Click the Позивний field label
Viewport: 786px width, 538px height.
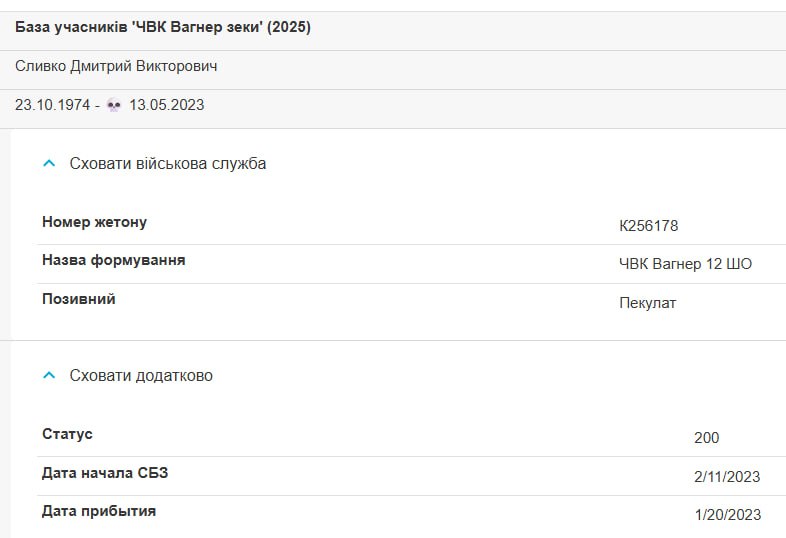(79, 299)
